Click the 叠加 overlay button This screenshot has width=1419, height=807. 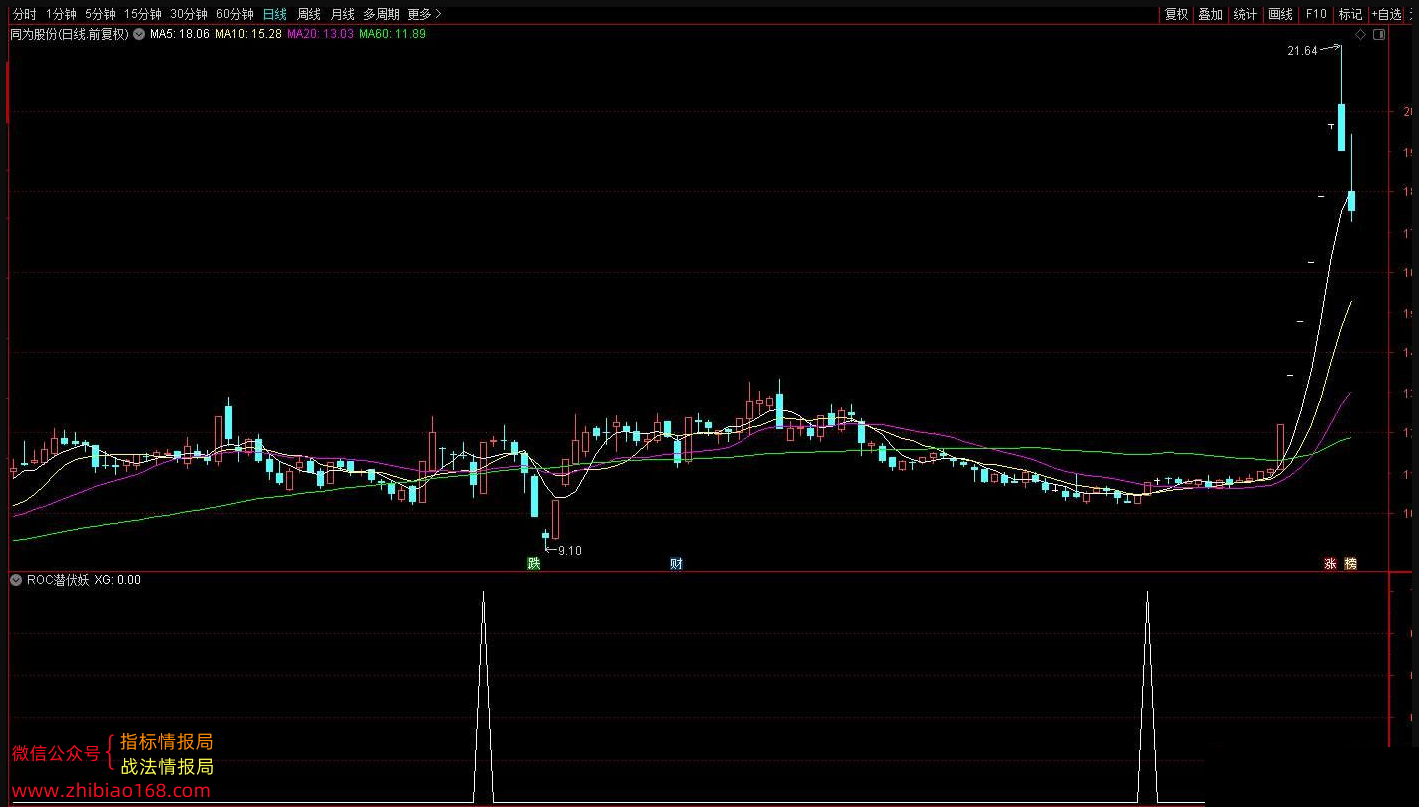[1210, 14]
